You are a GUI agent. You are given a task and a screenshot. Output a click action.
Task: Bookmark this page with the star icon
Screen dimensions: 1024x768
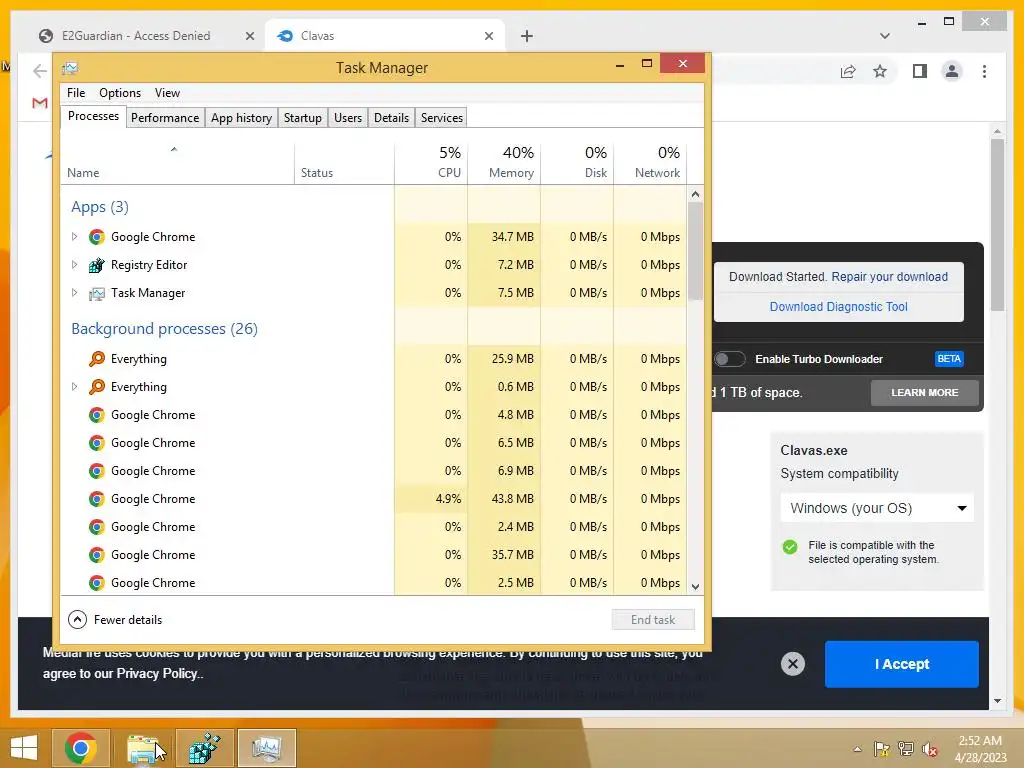[880, 71]
